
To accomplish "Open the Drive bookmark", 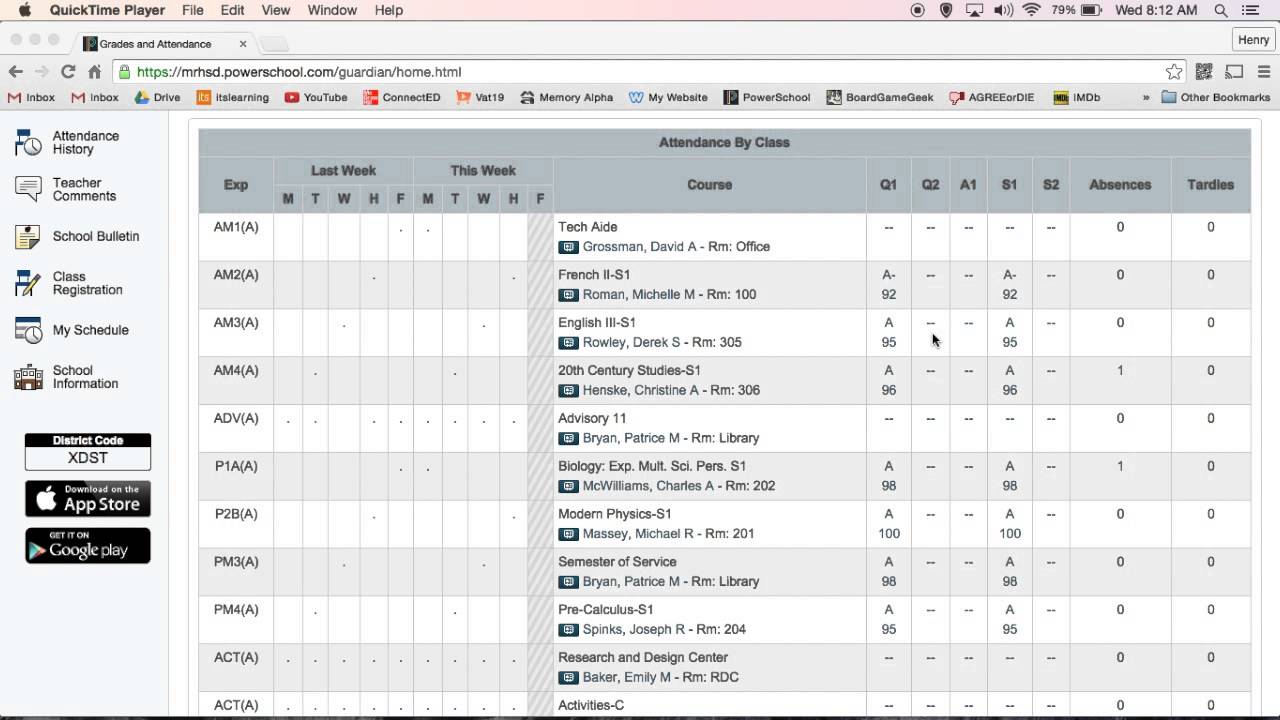I will pos(157,98).
